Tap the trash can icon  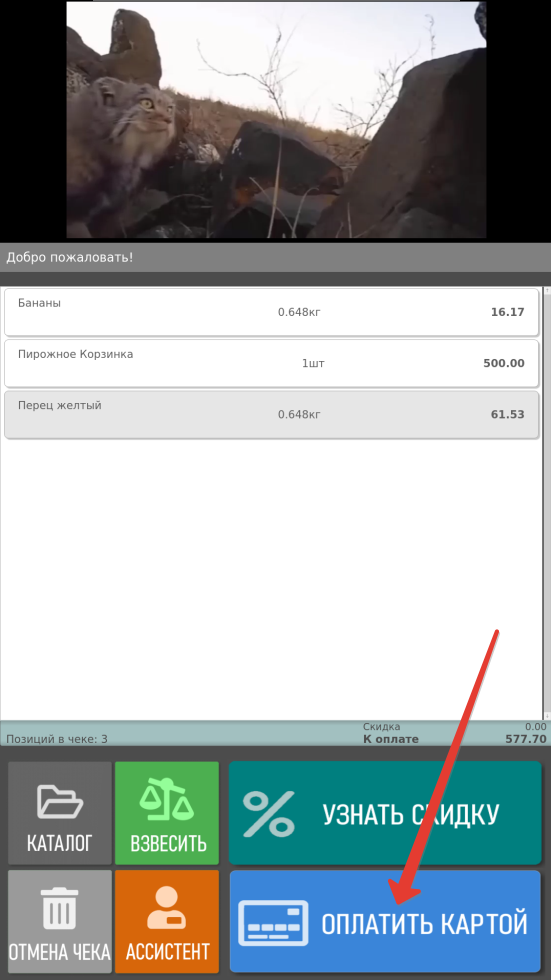coord(60,908)
